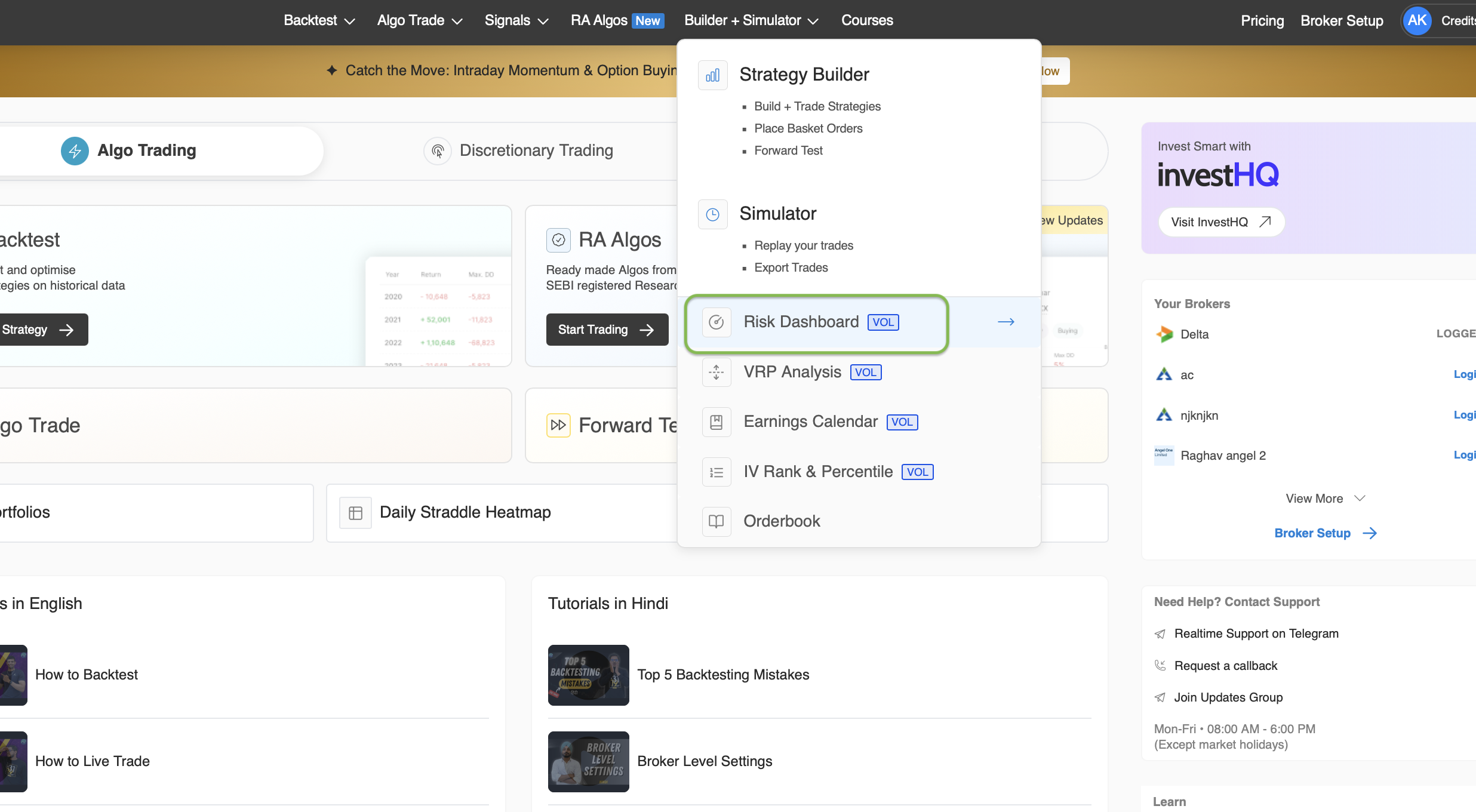
Task: Click the Angel One logo for Raghav angel 2
Action: point(1164,456)
